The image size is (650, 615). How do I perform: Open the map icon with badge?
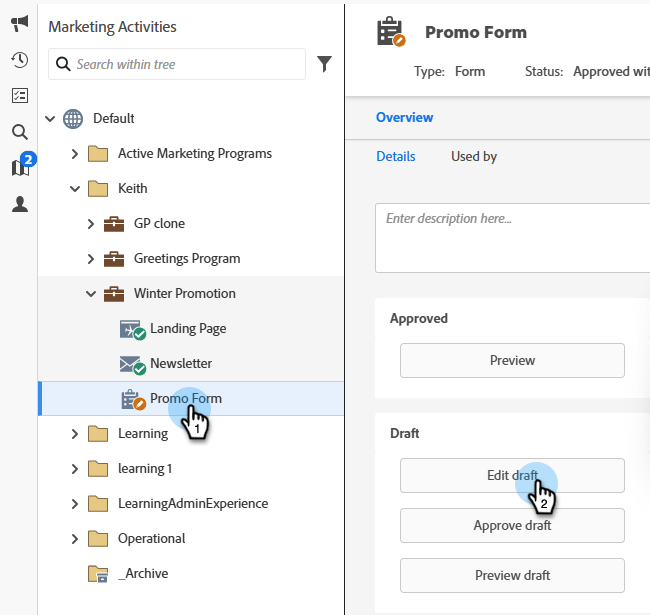(21, 167)
